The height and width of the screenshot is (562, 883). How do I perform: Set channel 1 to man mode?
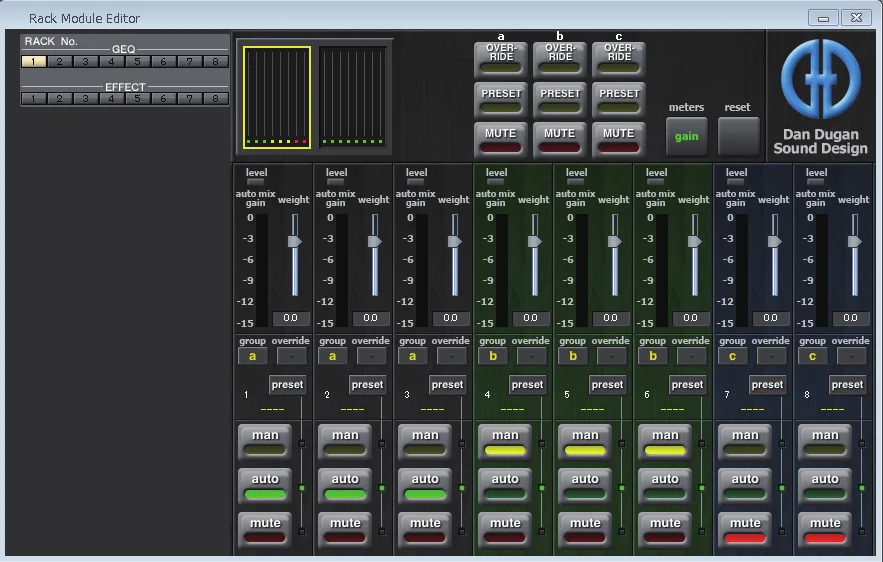pos(265,442)
